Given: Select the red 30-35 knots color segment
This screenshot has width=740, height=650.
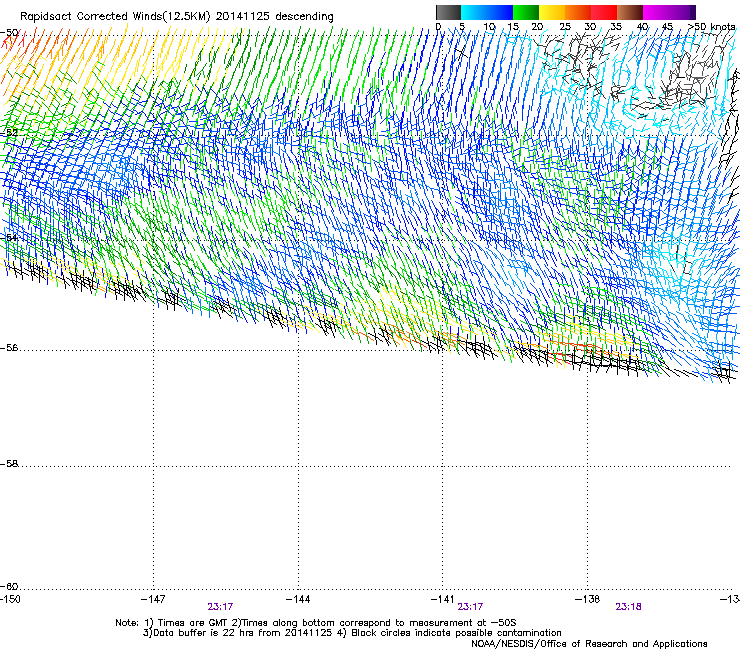Looking at the screenshot, I should 604,12.
